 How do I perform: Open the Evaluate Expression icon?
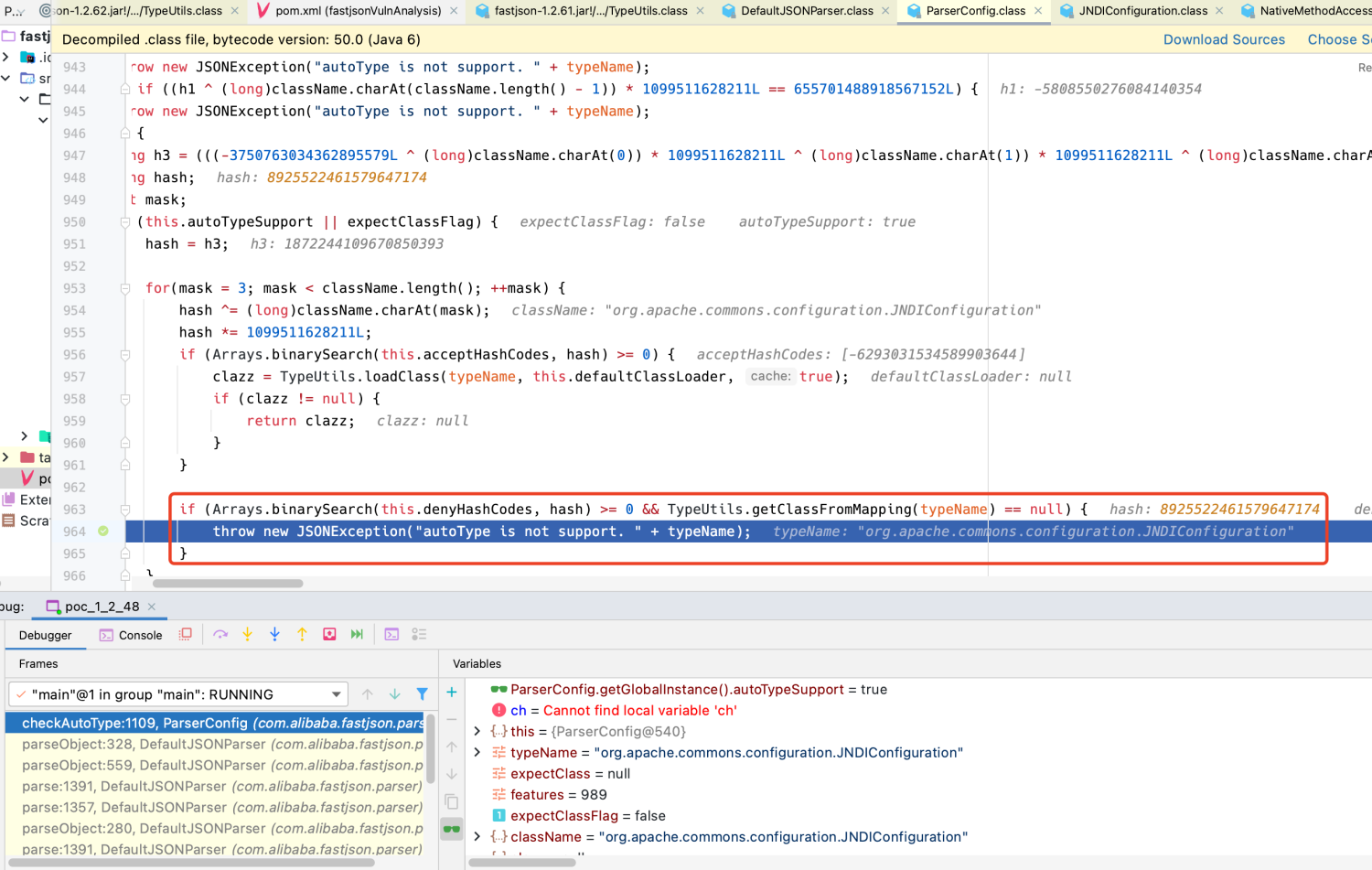click(391, 634)
